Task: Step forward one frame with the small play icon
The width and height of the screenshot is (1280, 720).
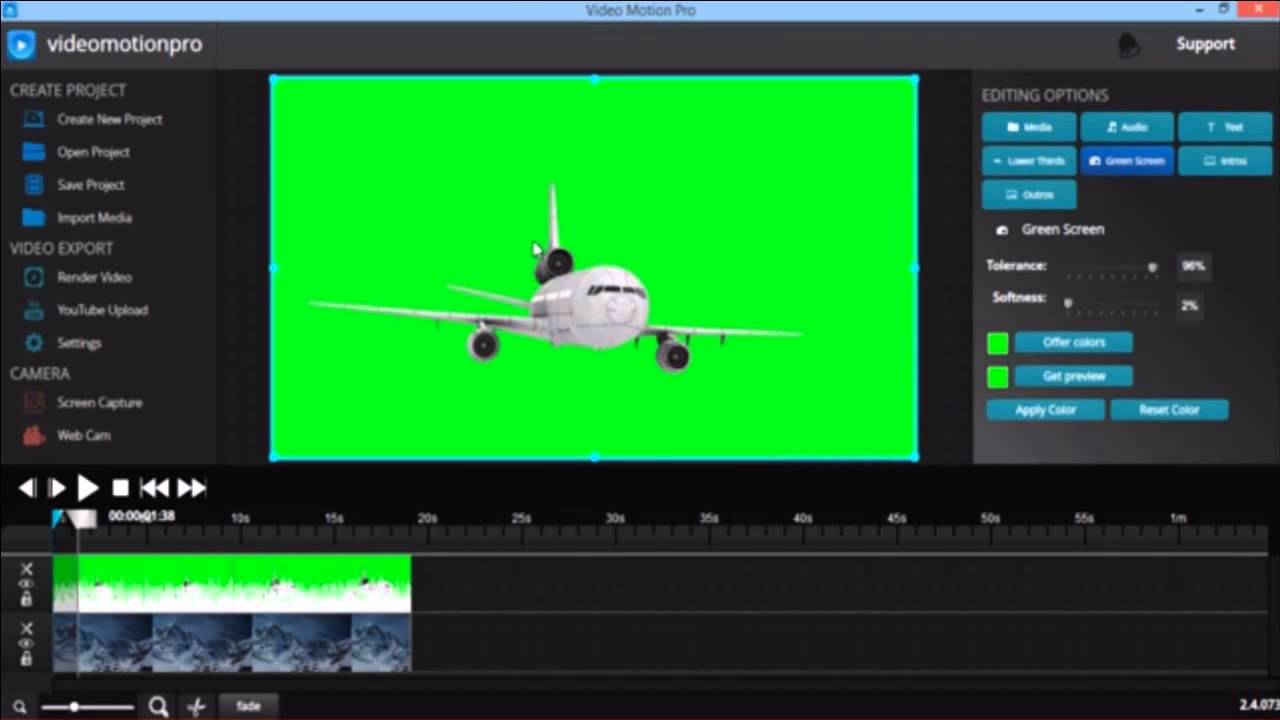Action: click(57, 488)
